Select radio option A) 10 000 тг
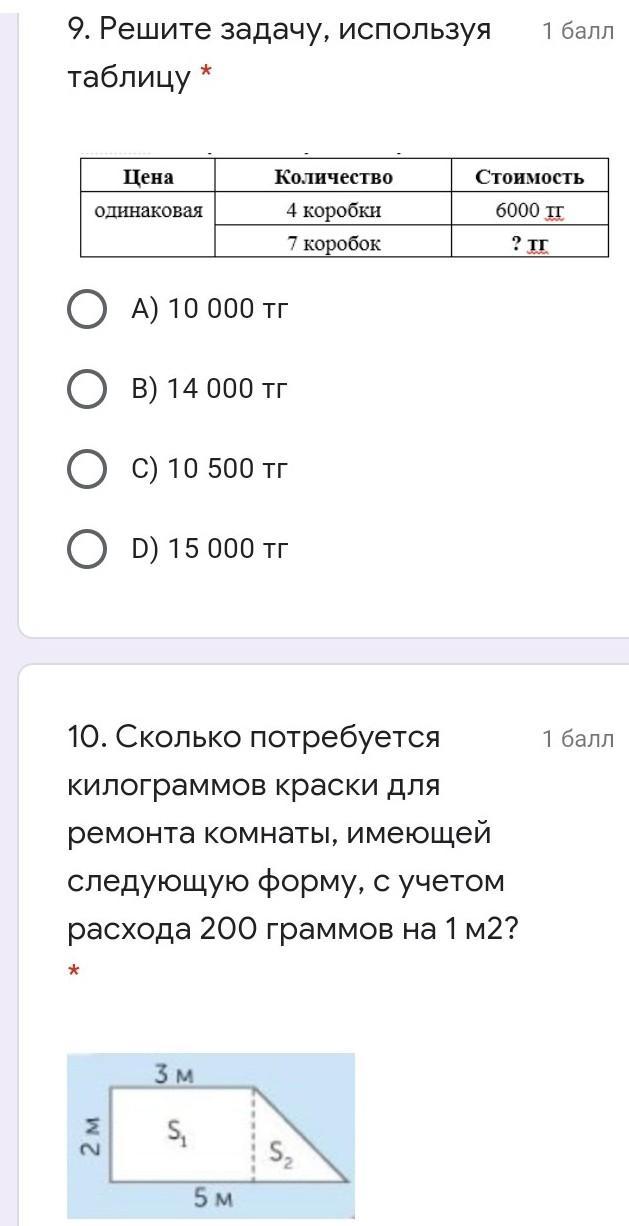 point(87,309)
